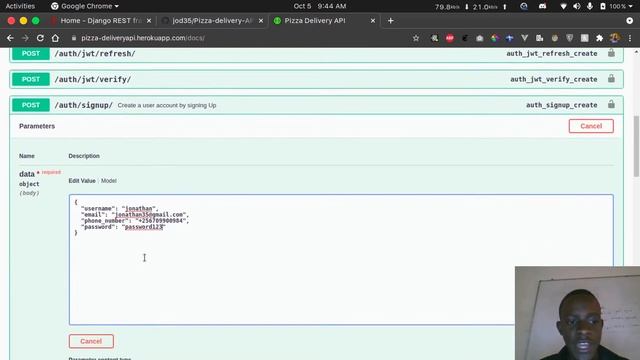Screen dimensions: 640x360
Task: Close the Pizza Delivery API tab
Action: [x=373, y=20]
